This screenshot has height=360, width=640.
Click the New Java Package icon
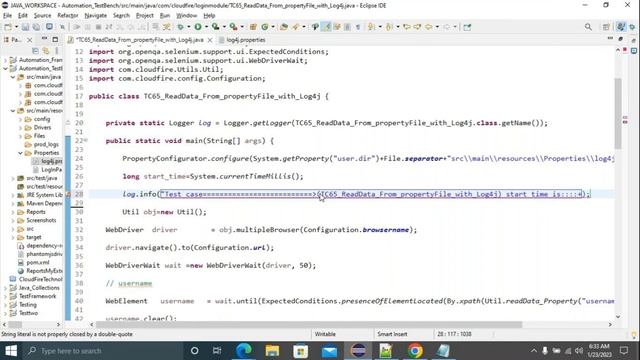tap(253, 27)
